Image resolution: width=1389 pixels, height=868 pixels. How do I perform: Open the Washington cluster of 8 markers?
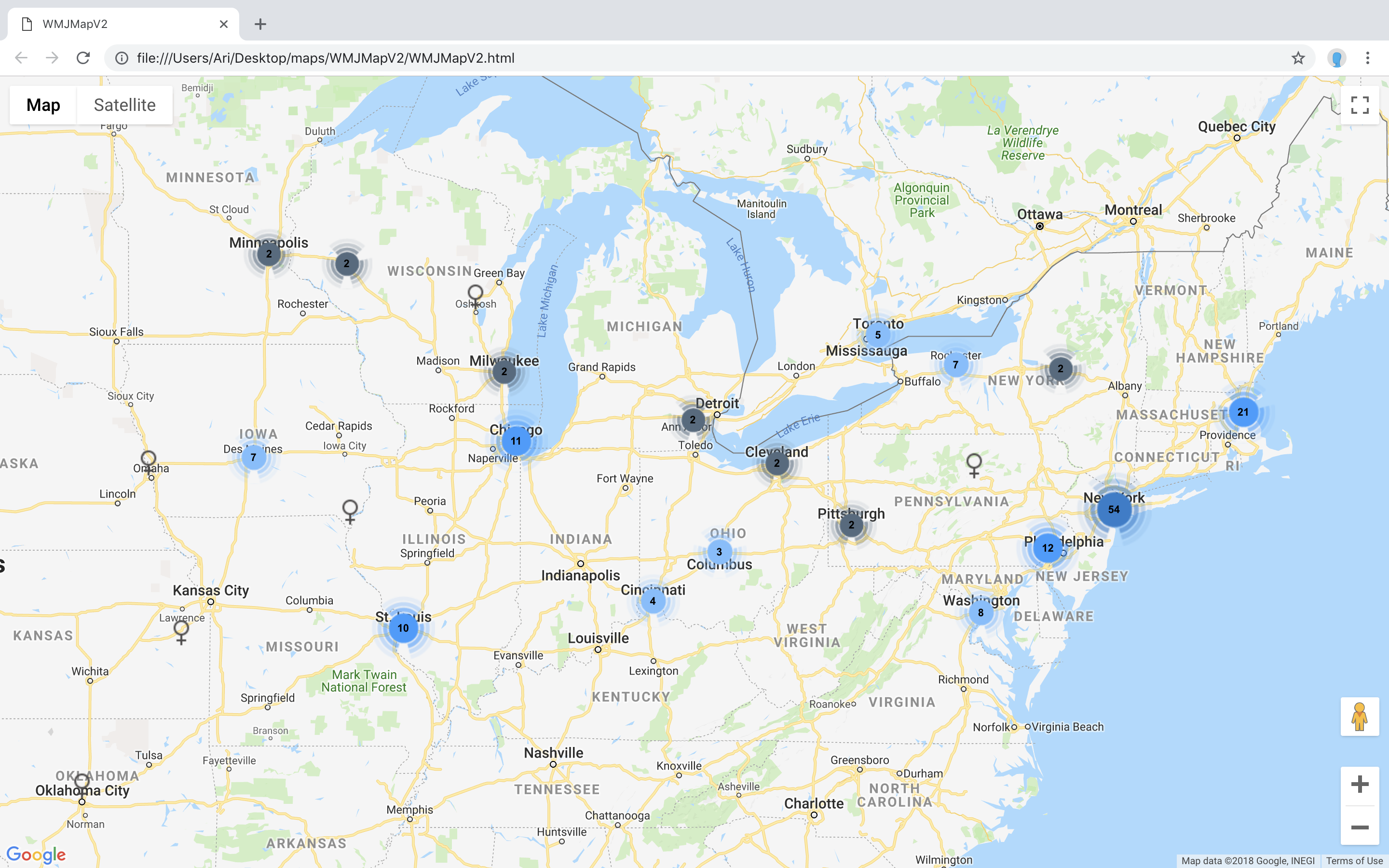click(981, 612)
